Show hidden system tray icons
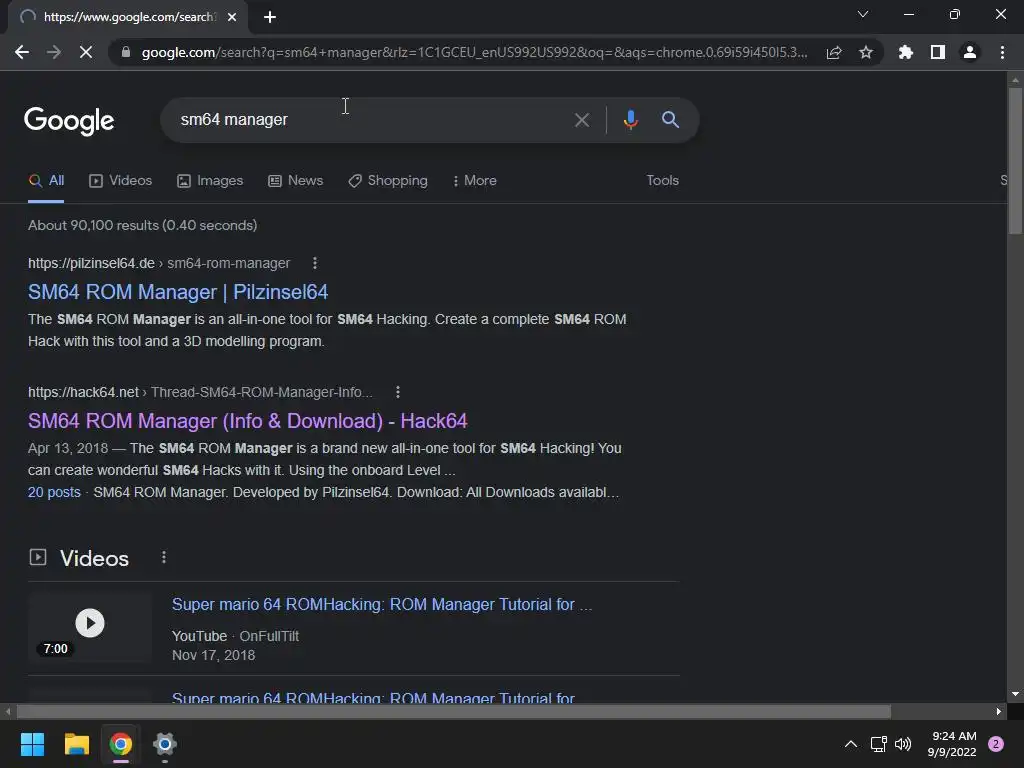Viewport: 1024px width, 768px height. click(x=850, y=744)
